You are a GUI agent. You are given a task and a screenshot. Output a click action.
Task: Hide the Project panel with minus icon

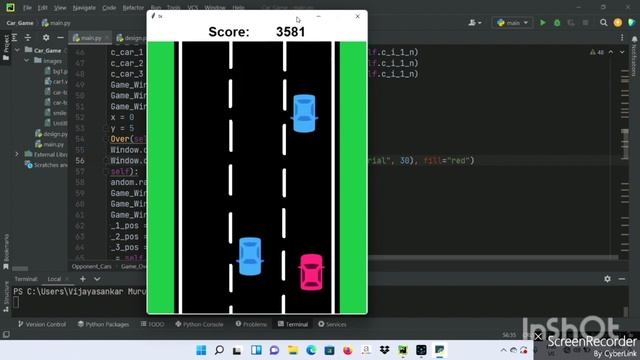(x=60, y=38)
